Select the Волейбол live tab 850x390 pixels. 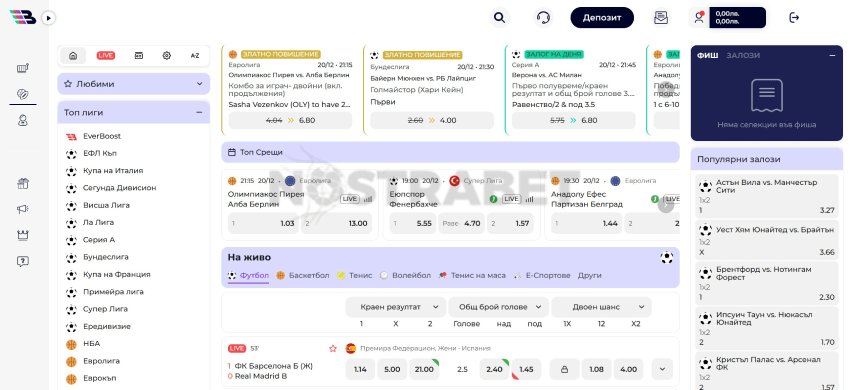tap(405, 276)
